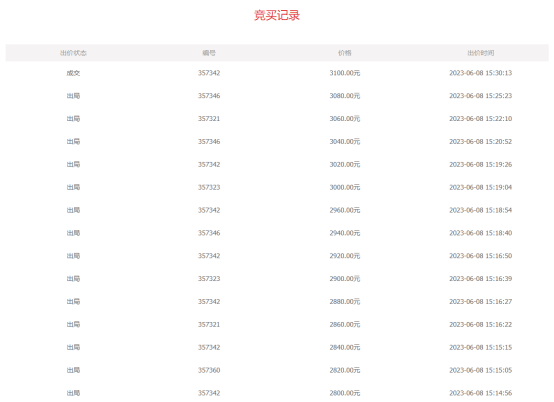Click the 3020.00元 price cell
554x402 pixels.
tap(344, 165)
